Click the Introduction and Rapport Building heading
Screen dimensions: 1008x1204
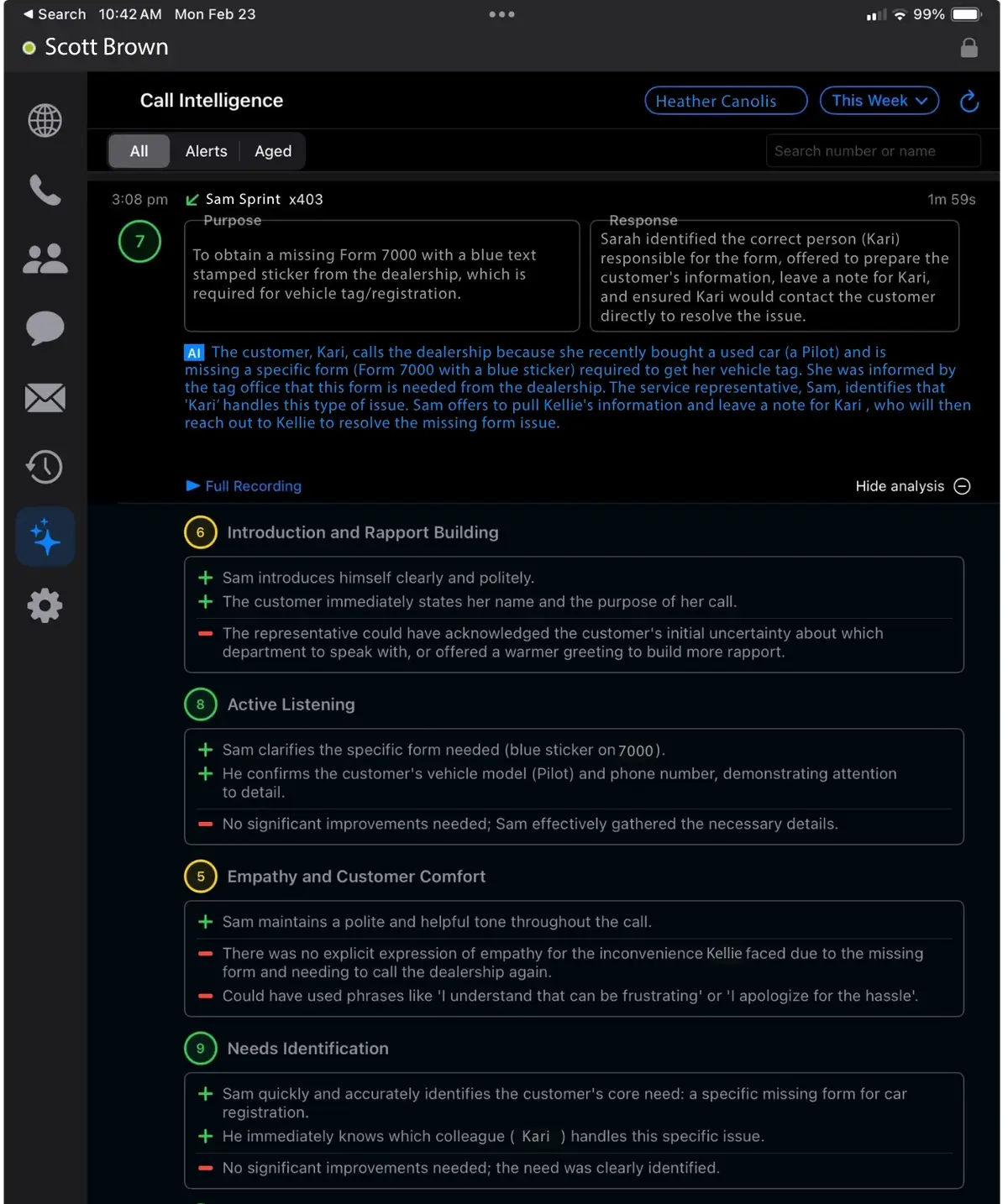tap(363, 532)
